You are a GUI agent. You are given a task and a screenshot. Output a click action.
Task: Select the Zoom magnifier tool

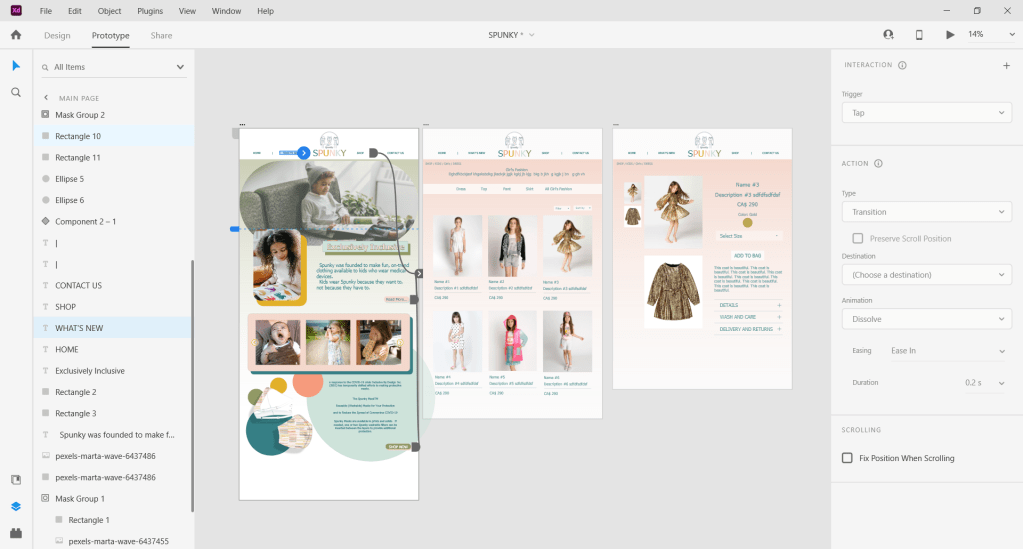coord(16,92)
